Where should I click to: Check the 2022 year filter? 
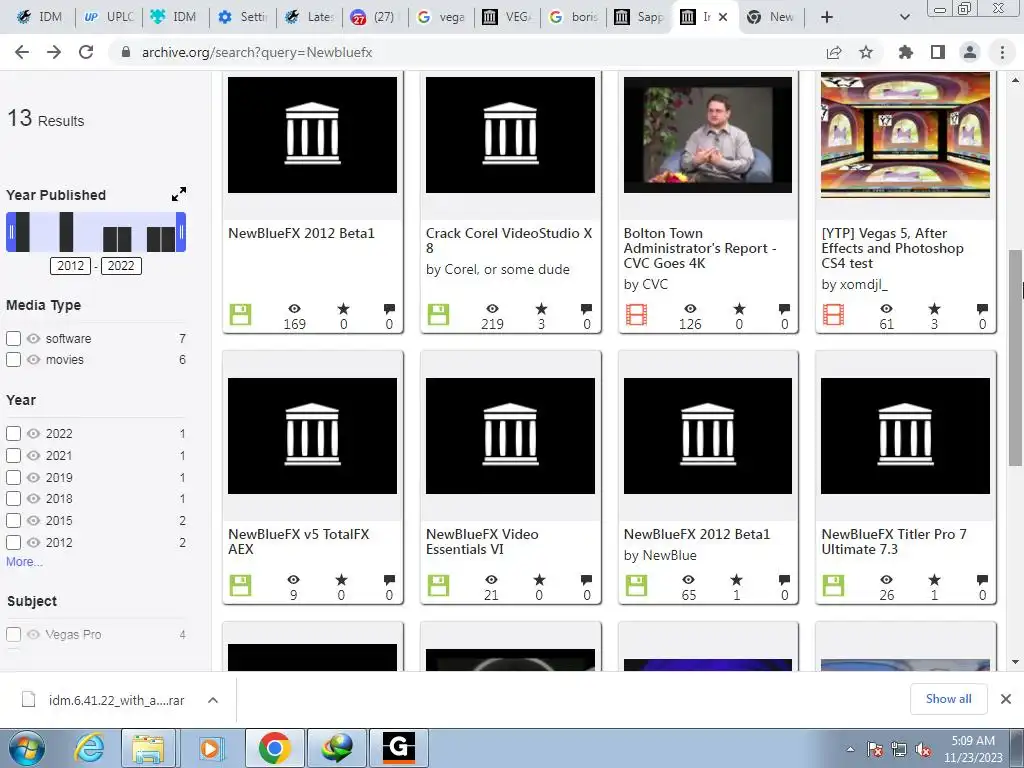click(x=13, y=433)
